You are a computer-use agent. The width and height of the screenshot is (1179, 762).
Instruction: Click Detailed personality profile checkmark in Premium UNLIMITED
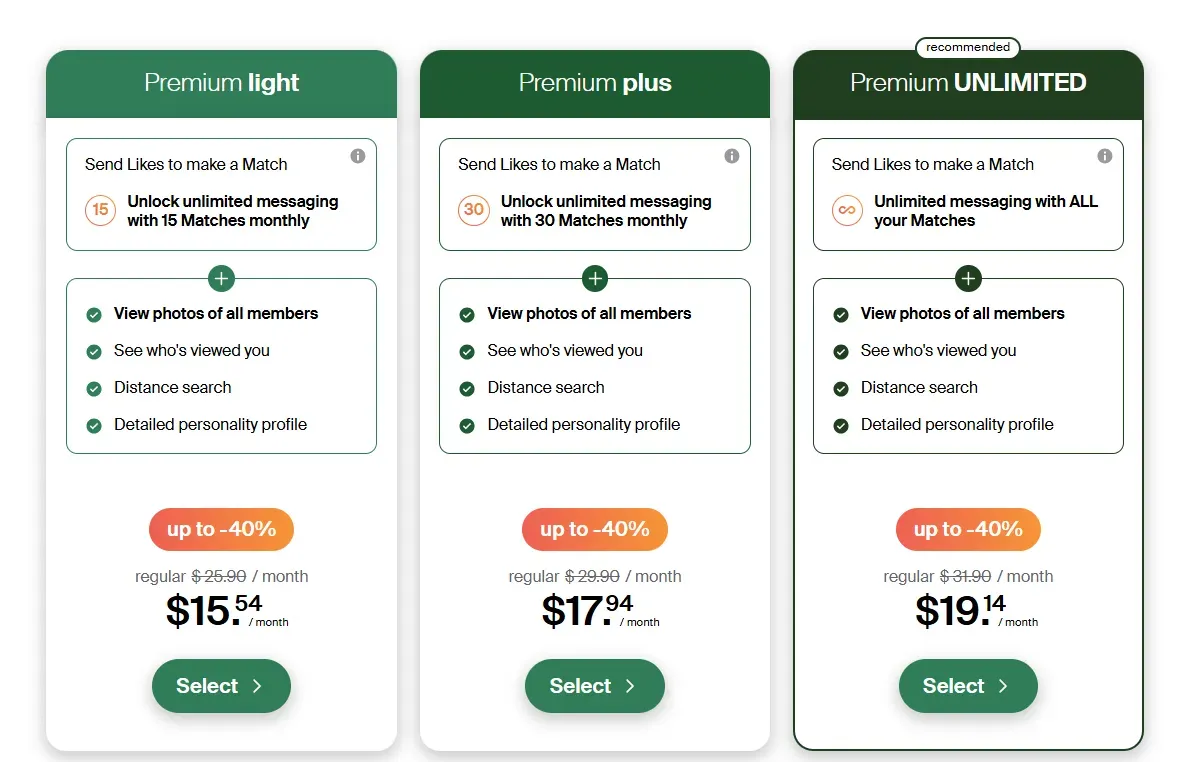point(841,426)
